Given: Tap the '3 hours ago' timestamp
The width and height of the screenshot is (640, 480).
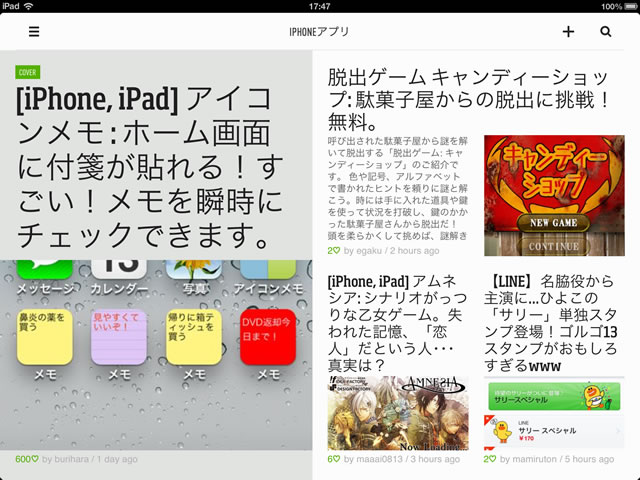Looking at the screenshot, I should pos(435,459).
